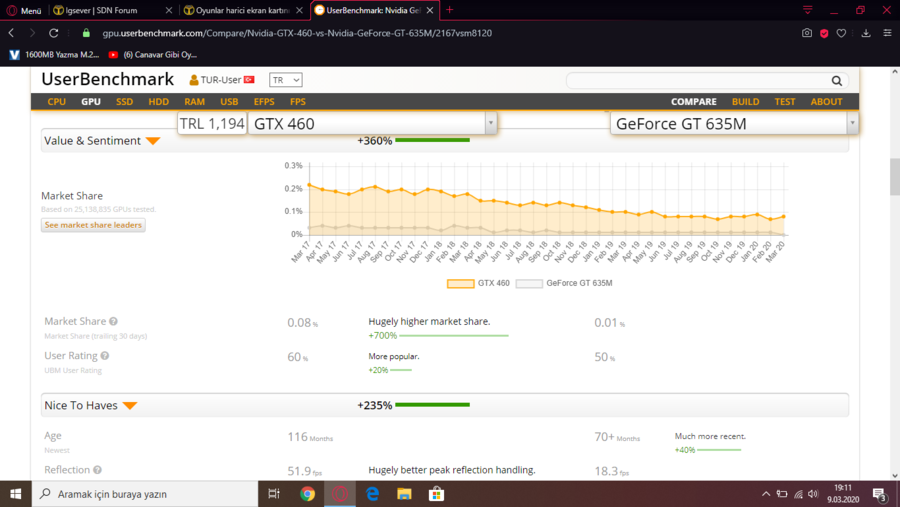Click the UserBenchmark logo

click(107, 79)
